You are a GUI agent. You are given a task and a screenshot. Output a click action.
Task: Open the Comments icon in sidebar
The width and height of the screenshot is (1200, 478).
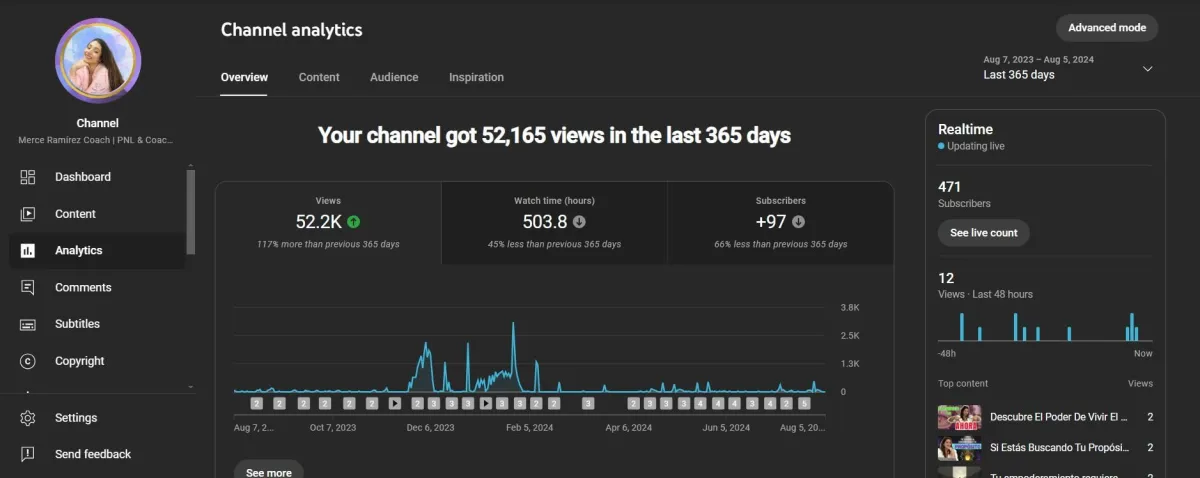coord(28,288)
